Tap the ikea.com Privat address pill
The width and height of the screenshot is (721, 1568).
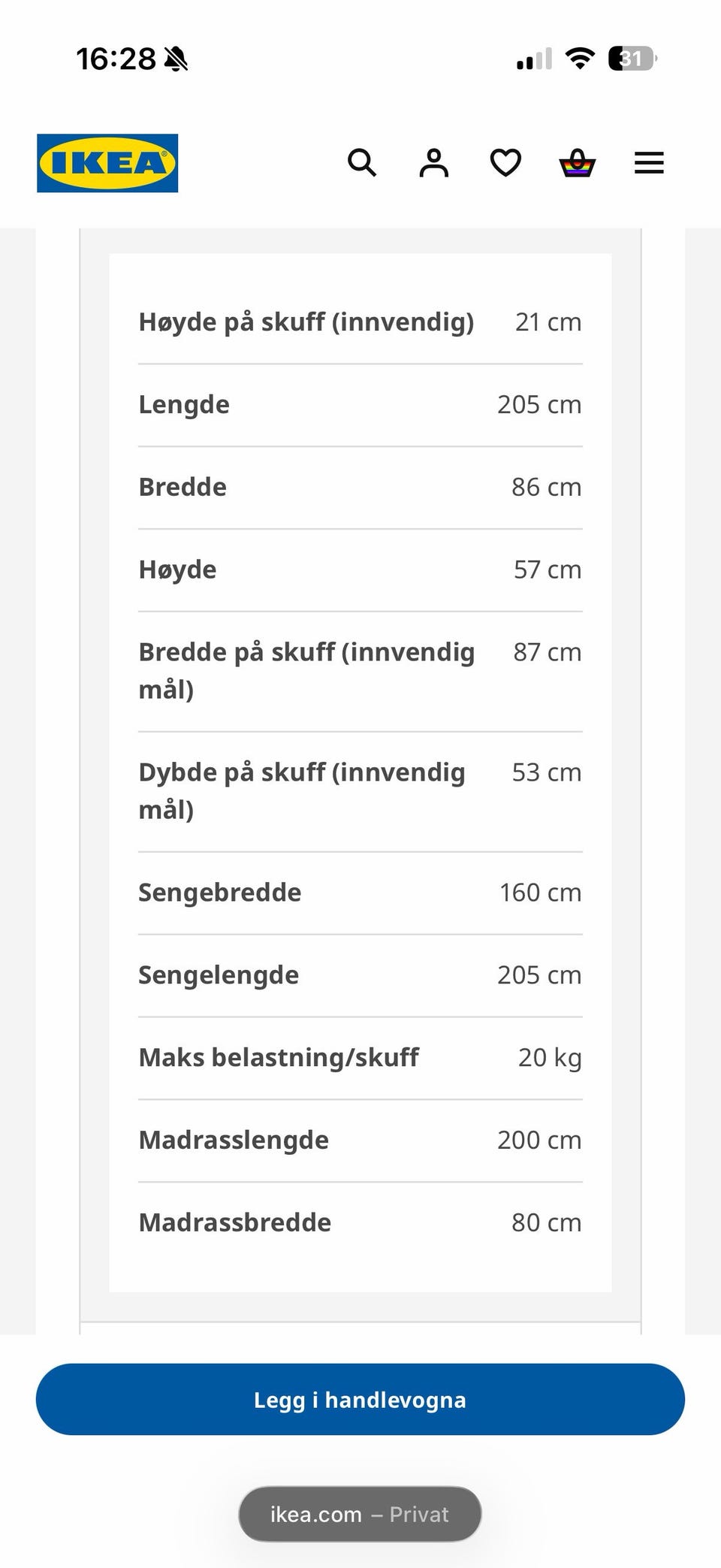(x=360, y=1513)
